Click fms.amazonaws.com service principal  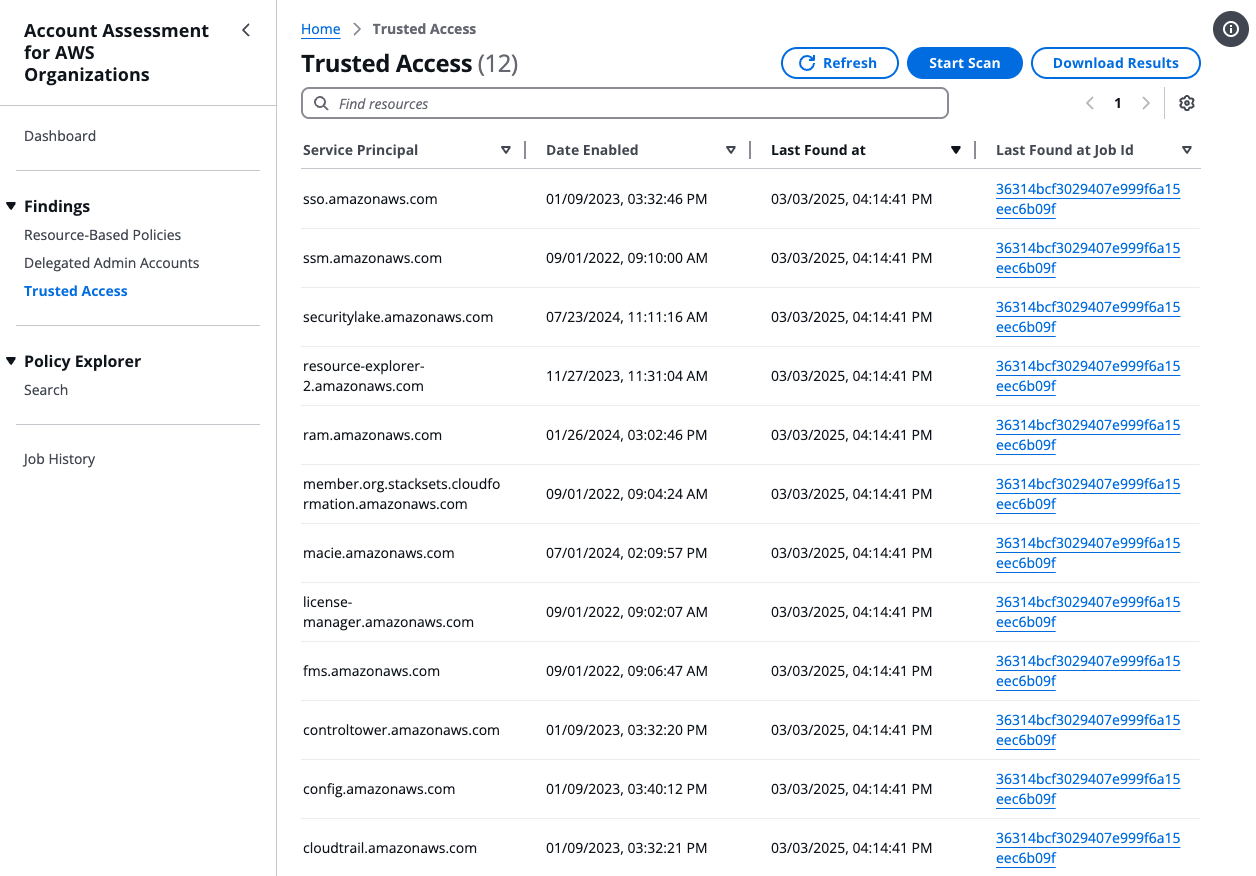tap(371, 671)
